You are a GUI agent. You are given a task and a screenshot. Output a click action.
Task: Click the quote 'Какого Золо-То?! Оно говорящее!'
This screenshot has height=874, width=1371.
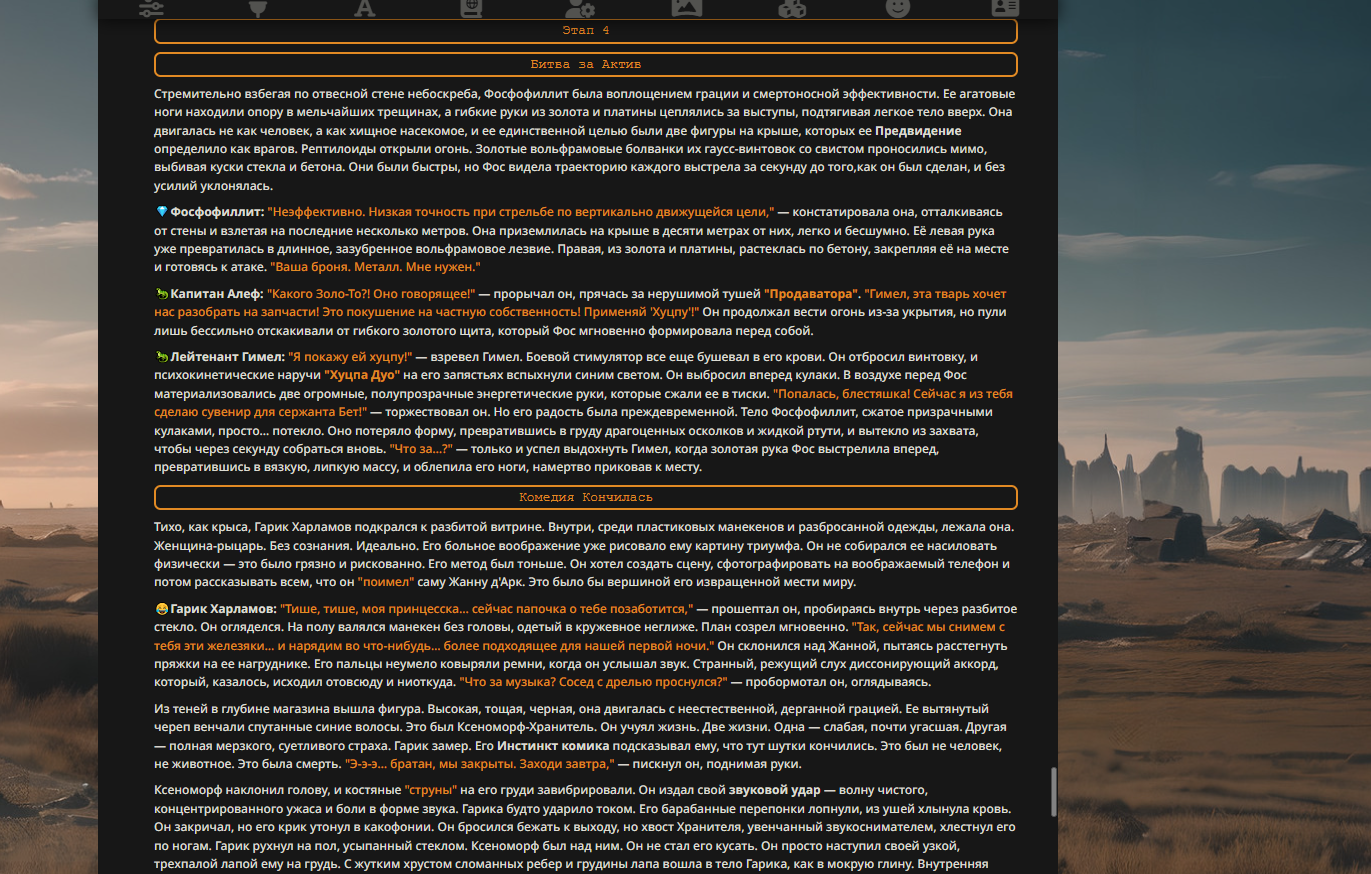pyautogui.click(x=371, y=294)
